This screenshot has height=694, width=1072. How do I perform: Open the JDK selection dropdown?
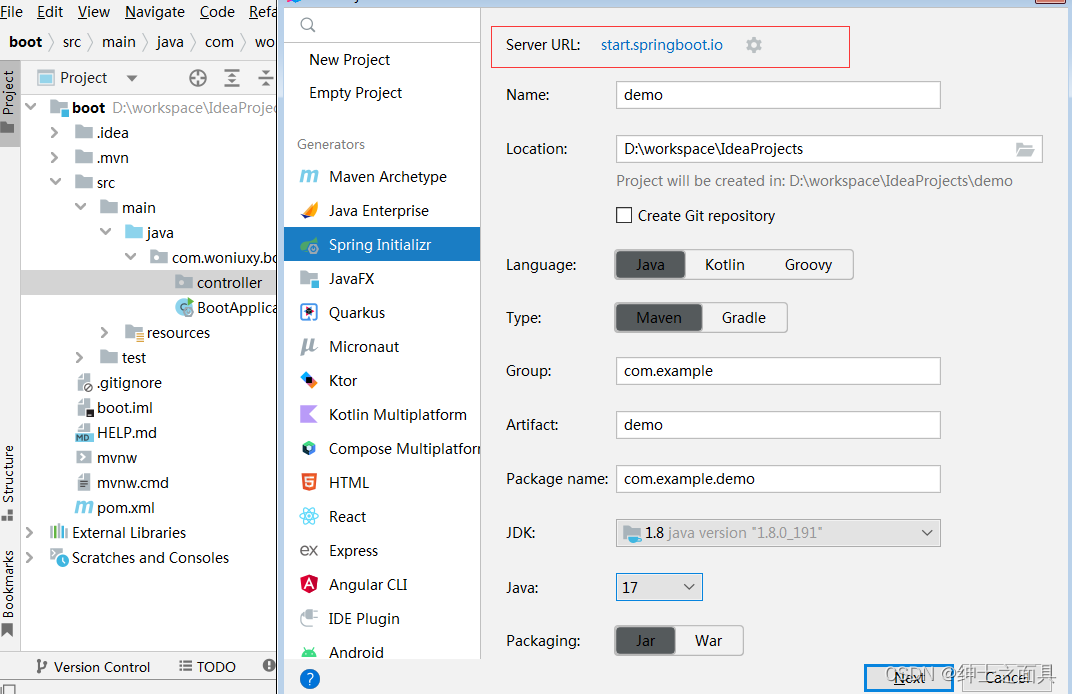pyautogui.click(x=778, y=533)
